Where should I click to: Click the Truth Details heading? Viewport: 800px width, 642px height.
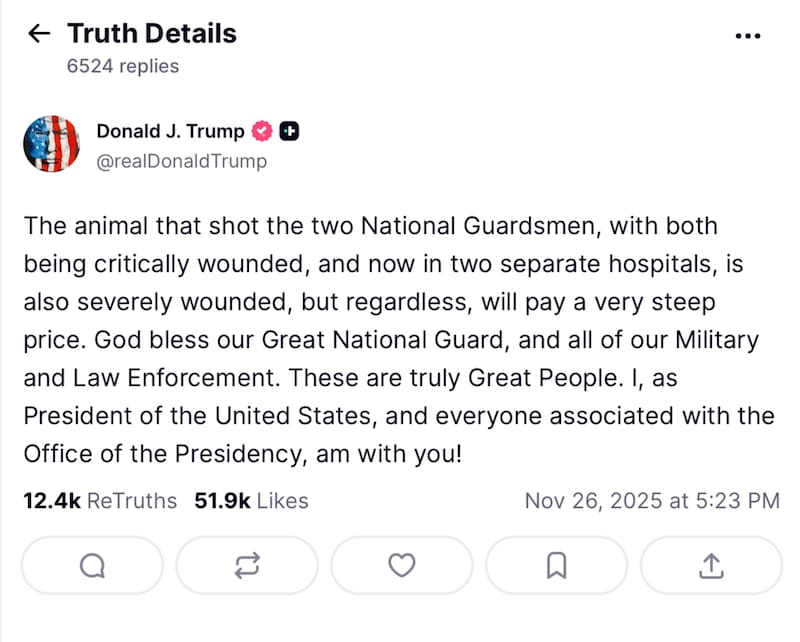pyautogui.click(x=152, y=34)
